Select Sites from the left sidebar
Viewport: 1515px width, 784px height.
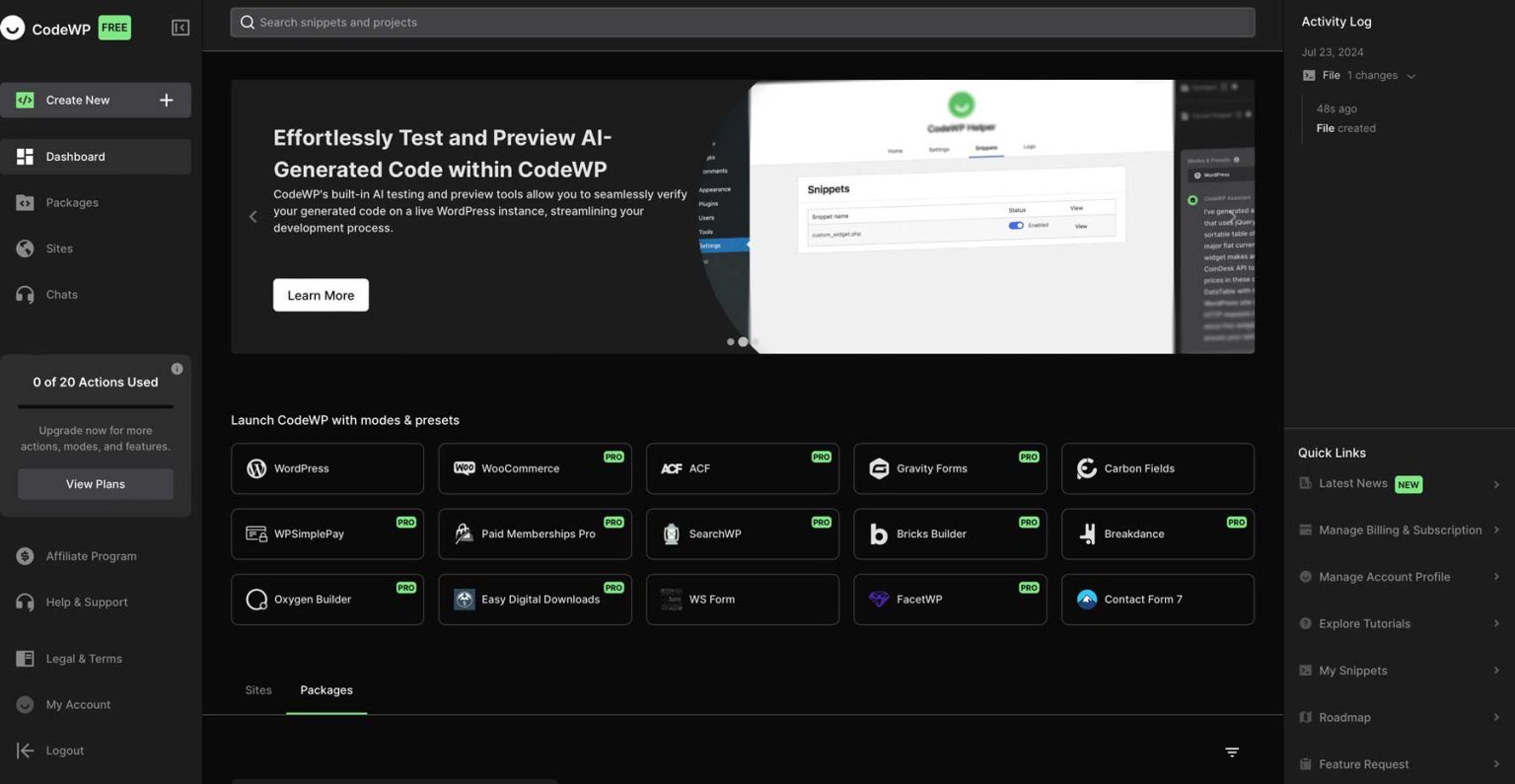click(x=59, y=249)
